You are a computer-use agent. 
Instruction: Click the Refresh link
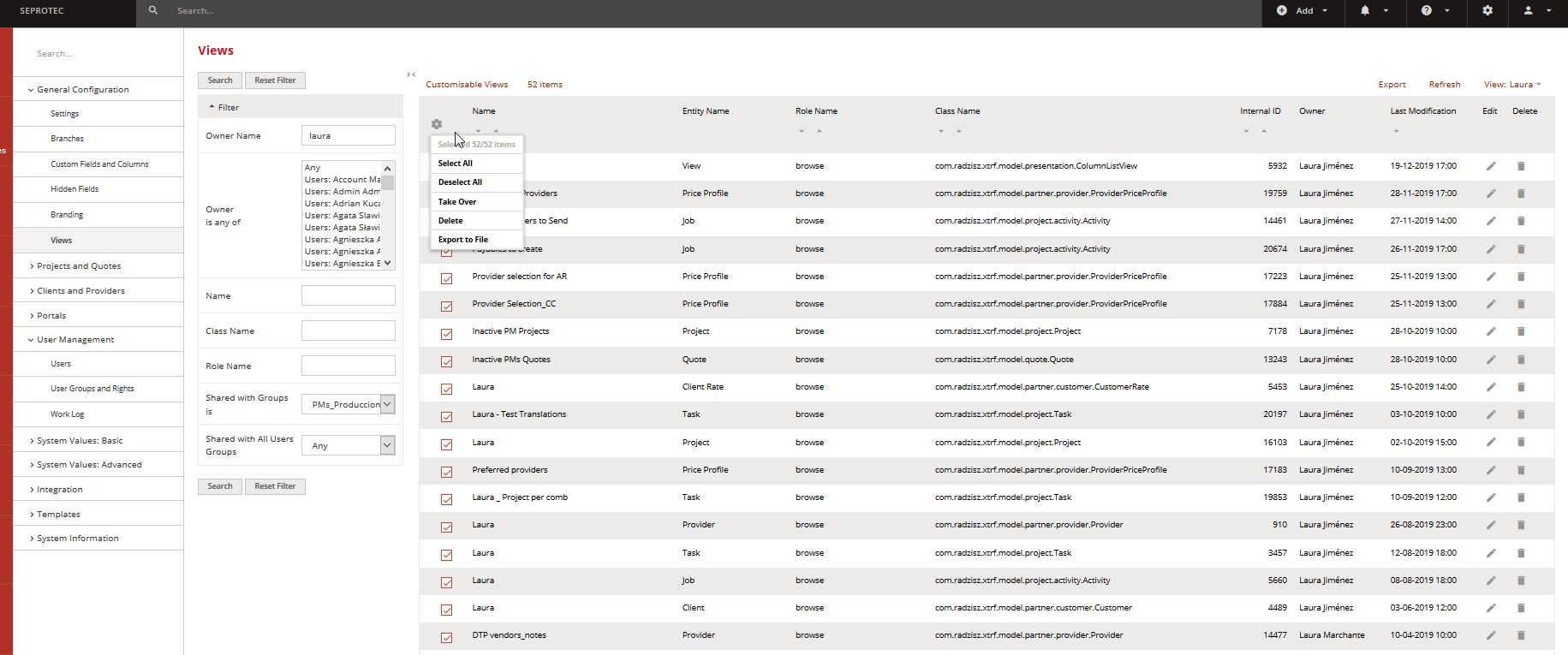point(1445,84)
